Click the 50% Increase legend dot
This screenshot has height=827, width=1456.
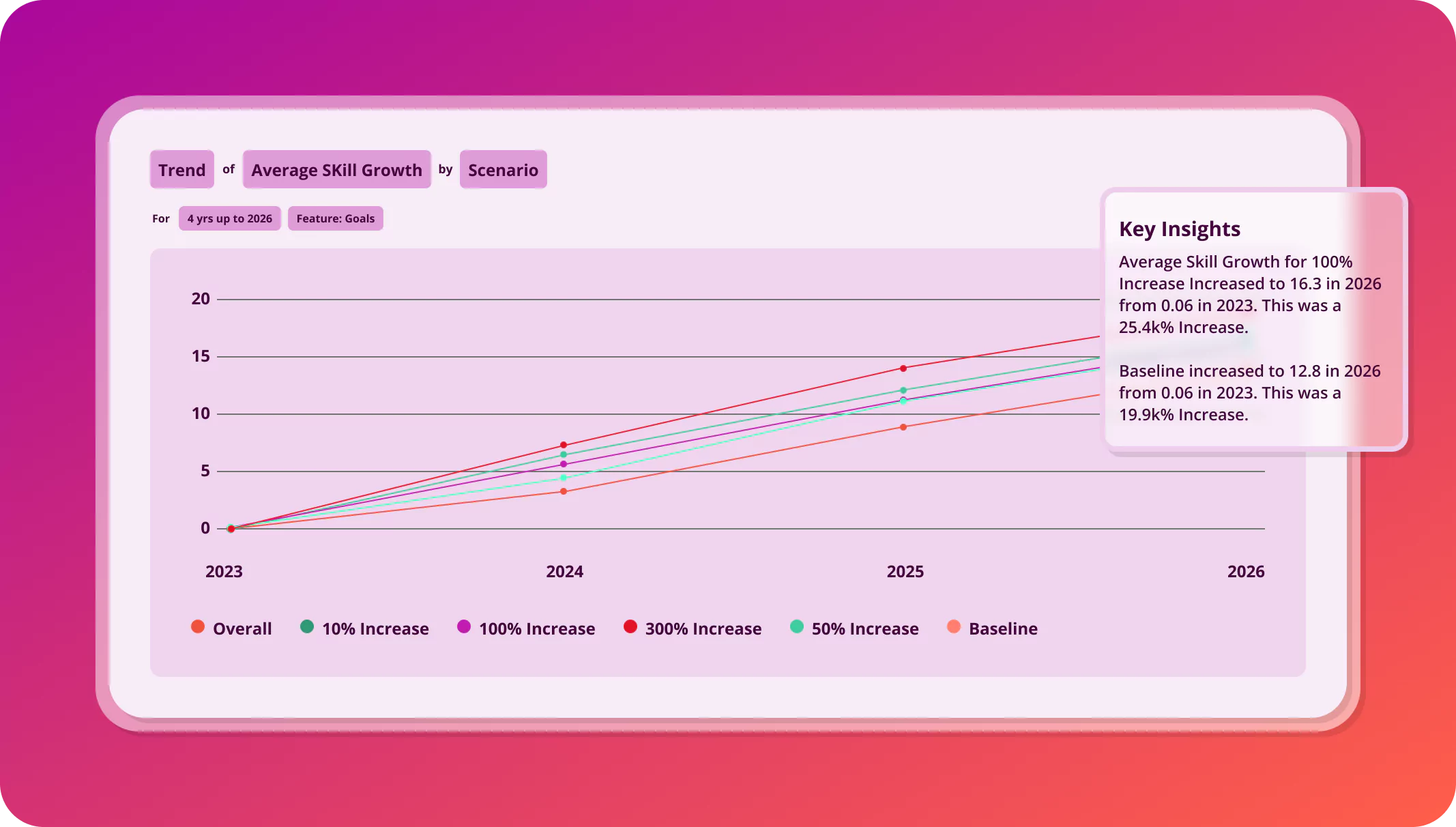click(x=796, y=627)
